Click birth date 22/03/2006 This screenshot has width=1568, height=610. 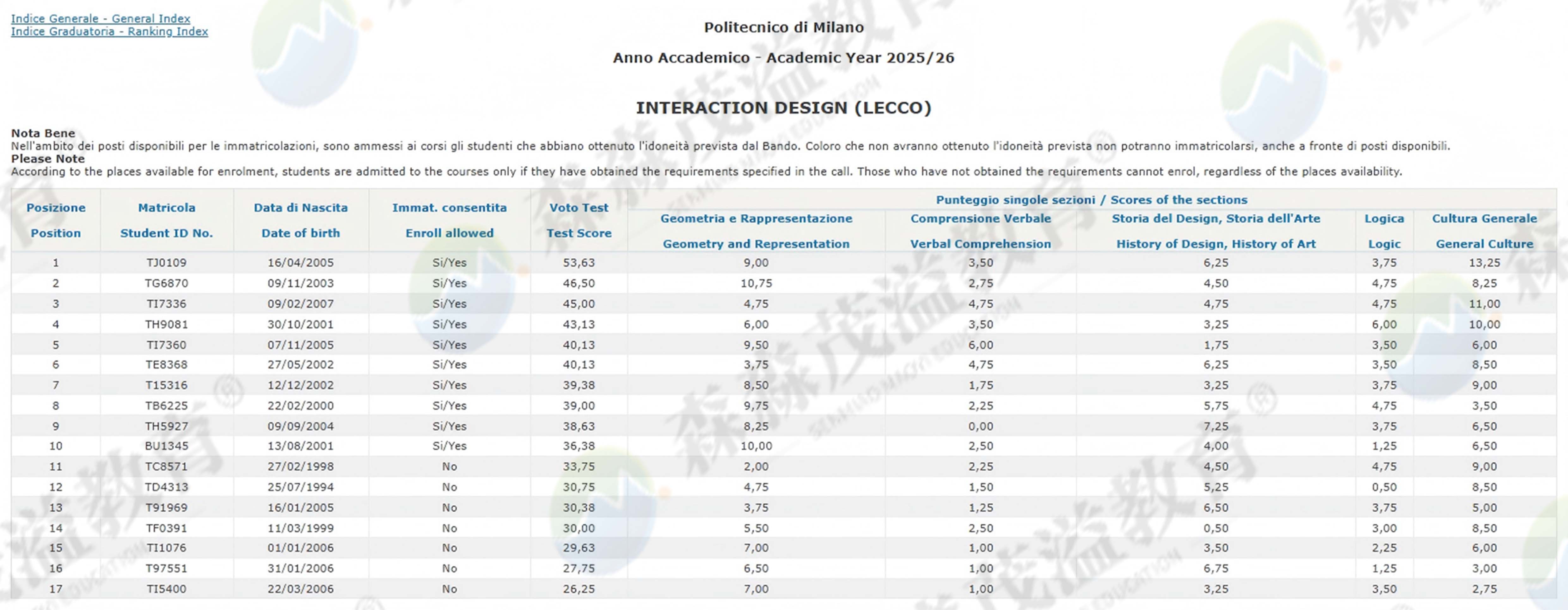click(301, 589)
